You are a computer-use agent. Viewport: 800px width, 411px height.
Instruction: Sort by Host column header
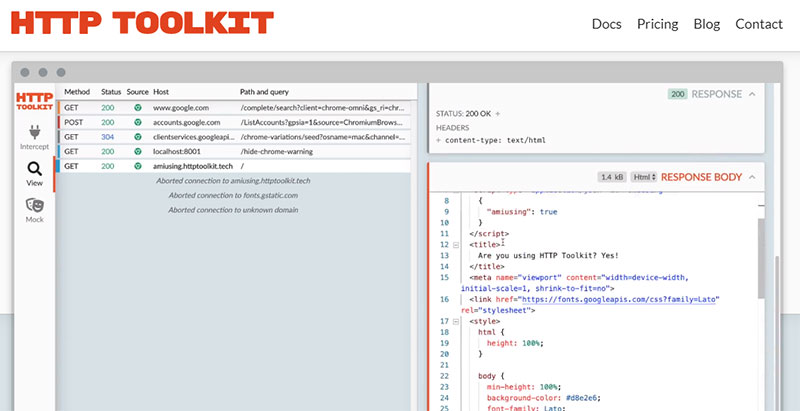[161, 92]
